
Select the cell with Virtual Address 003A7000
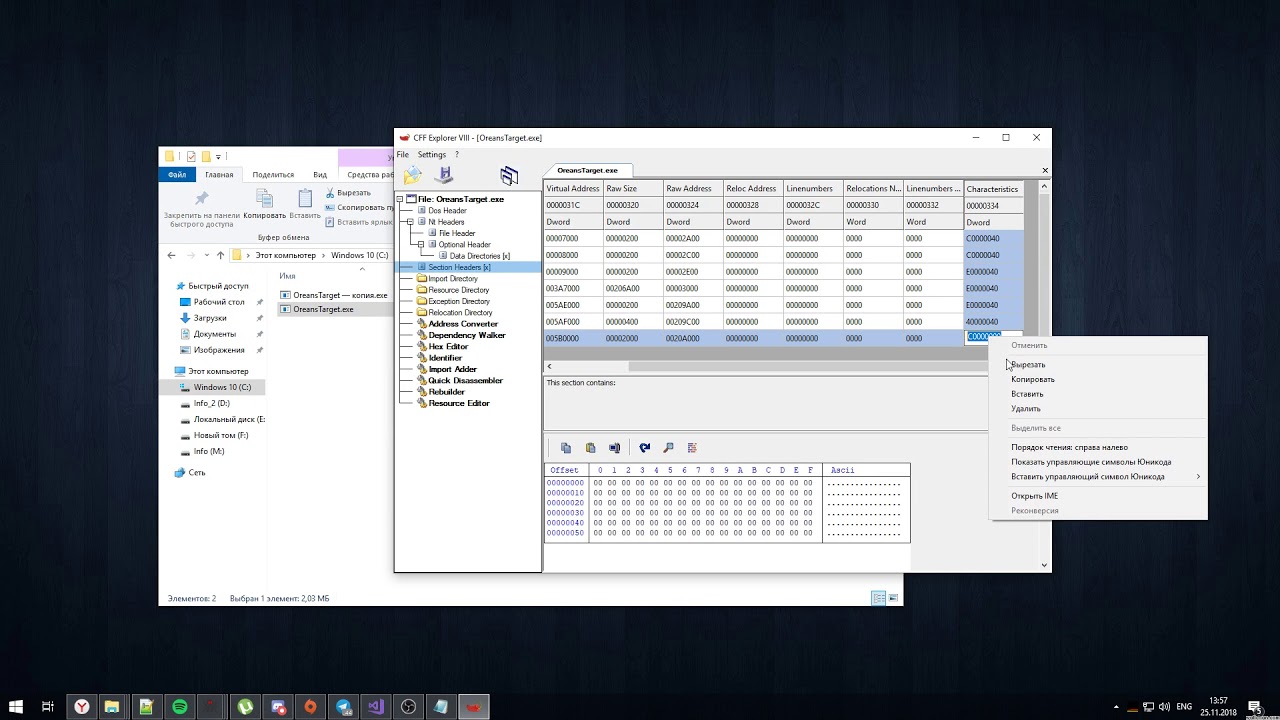point(573,288)
